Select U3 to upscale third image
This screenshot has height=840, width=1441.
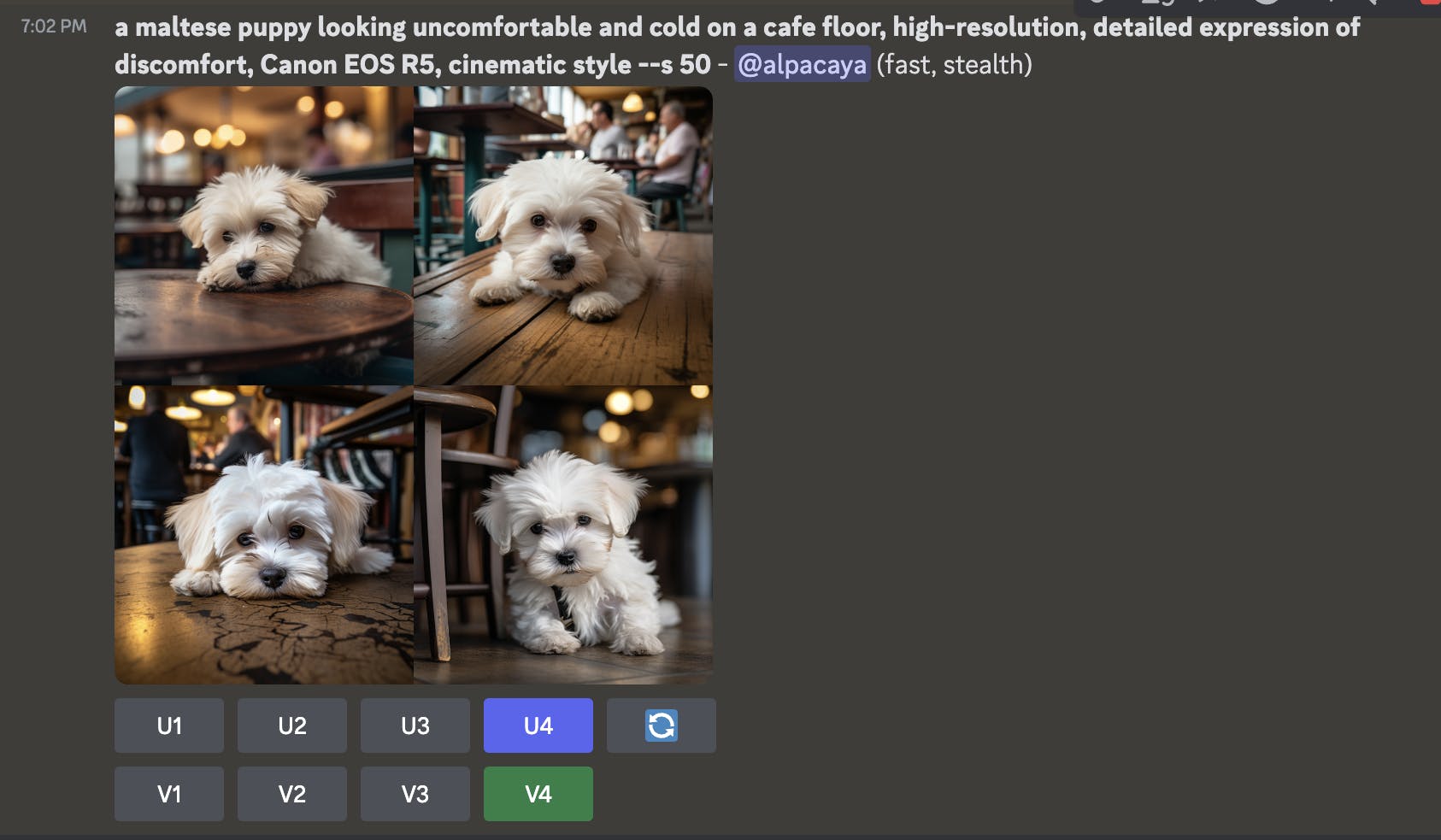415,725
